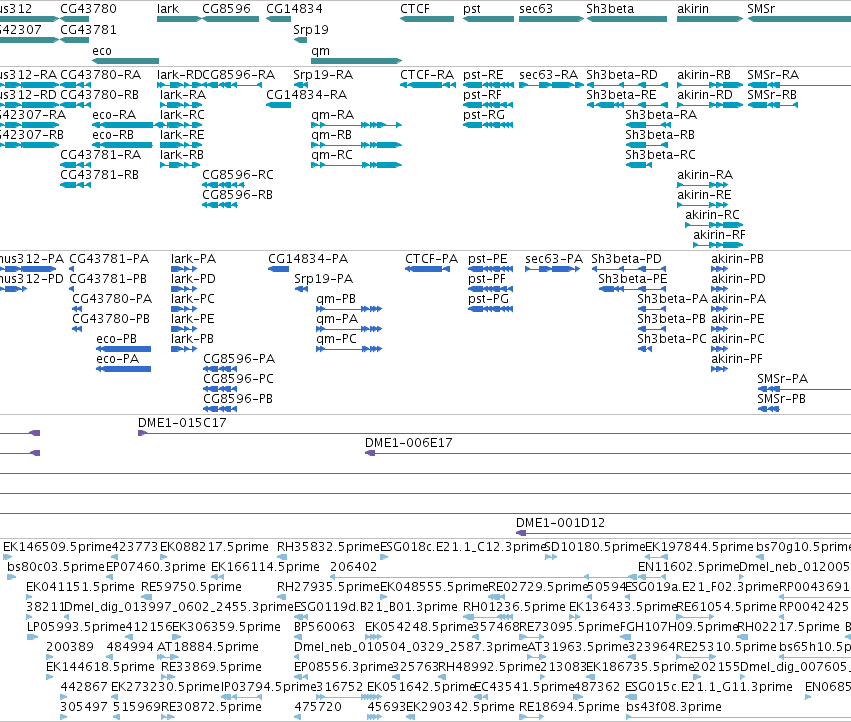Click transcript qm-RC

pos(357,165)
